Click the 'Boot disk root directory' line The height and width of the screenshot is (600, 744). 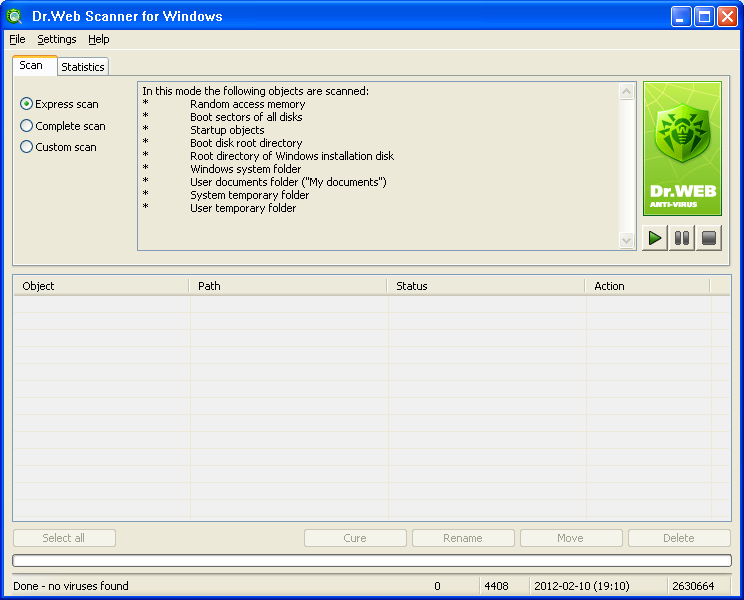[x=246, y=143]
